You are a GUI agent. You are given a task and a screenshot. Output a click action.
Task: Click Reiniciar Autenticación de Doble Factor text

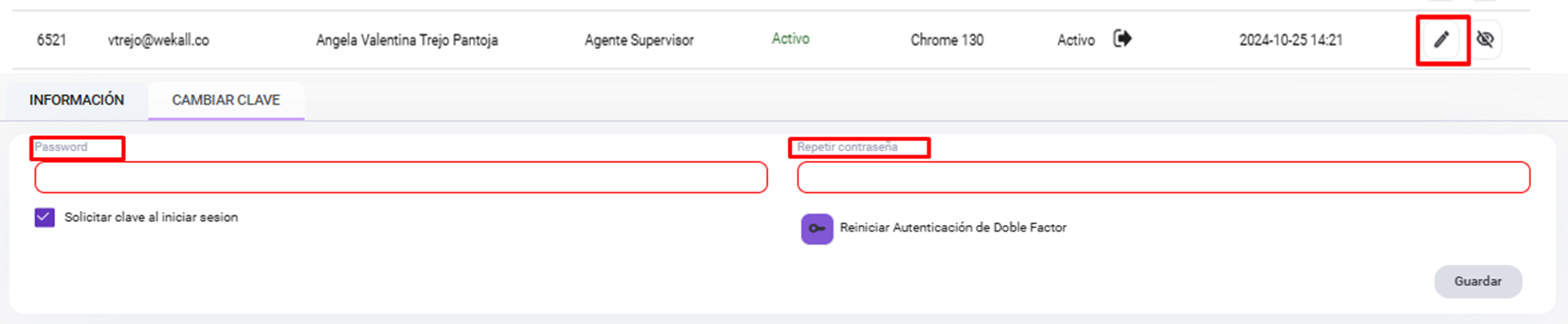pyautogui.click(x=953, y=227)
